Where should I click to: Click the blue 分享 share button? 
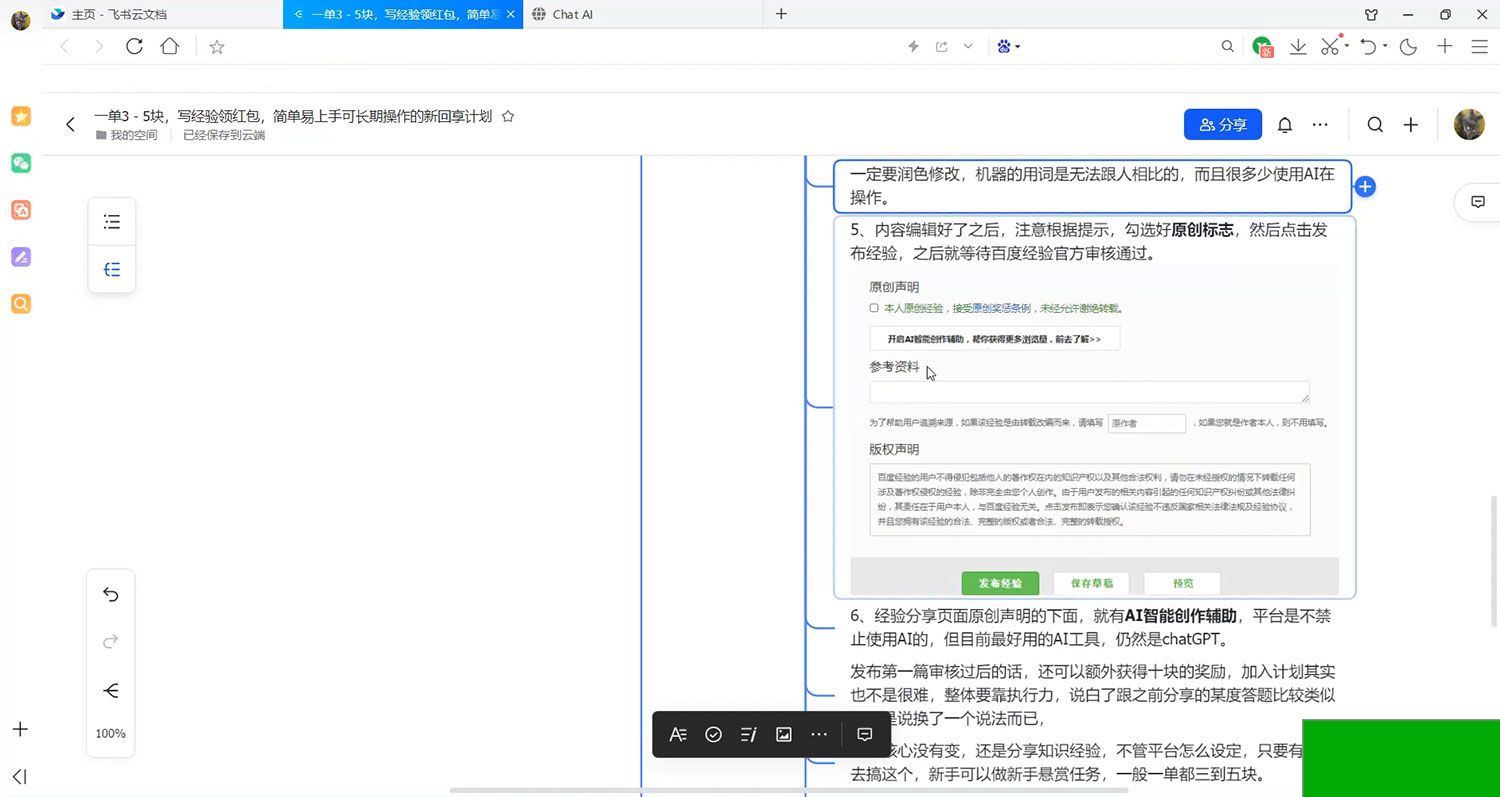tap(1223, 125)
